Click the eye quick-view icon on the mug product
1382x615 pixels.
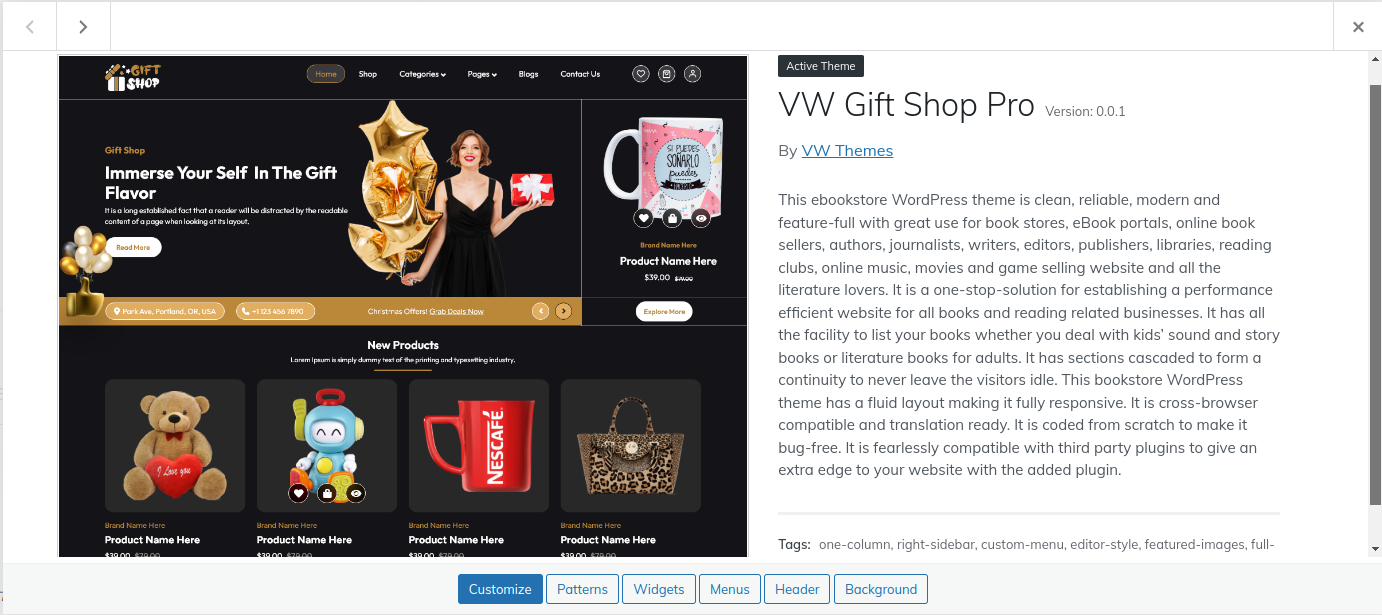[x=701, y=217]
